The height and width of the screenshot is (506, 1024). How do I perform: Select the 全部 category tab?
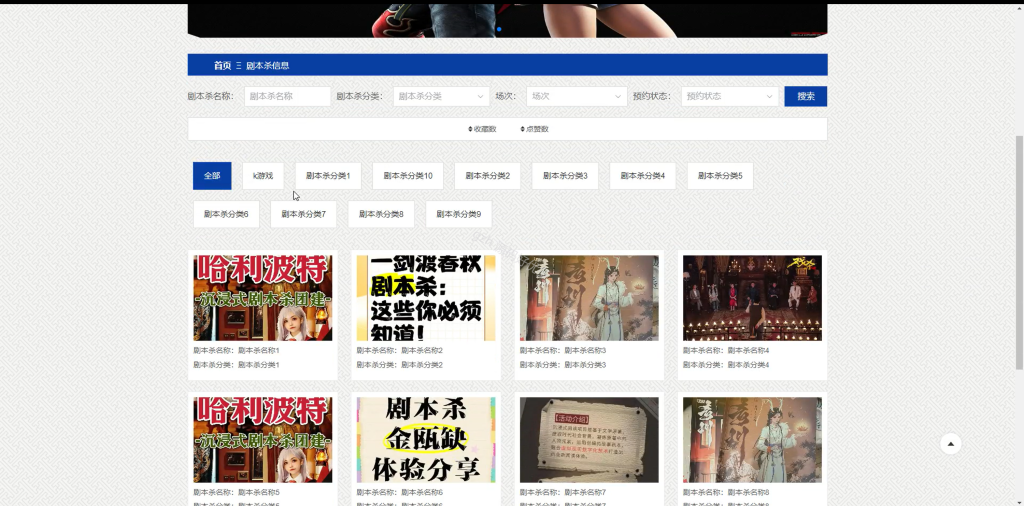pyautogui.click(x=212, y=176)
